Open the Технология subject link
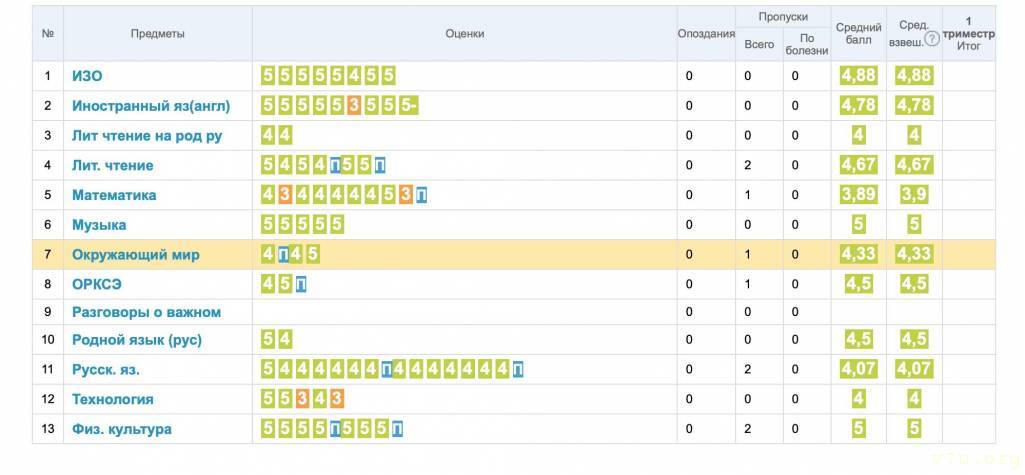 [x=112, y=399]
